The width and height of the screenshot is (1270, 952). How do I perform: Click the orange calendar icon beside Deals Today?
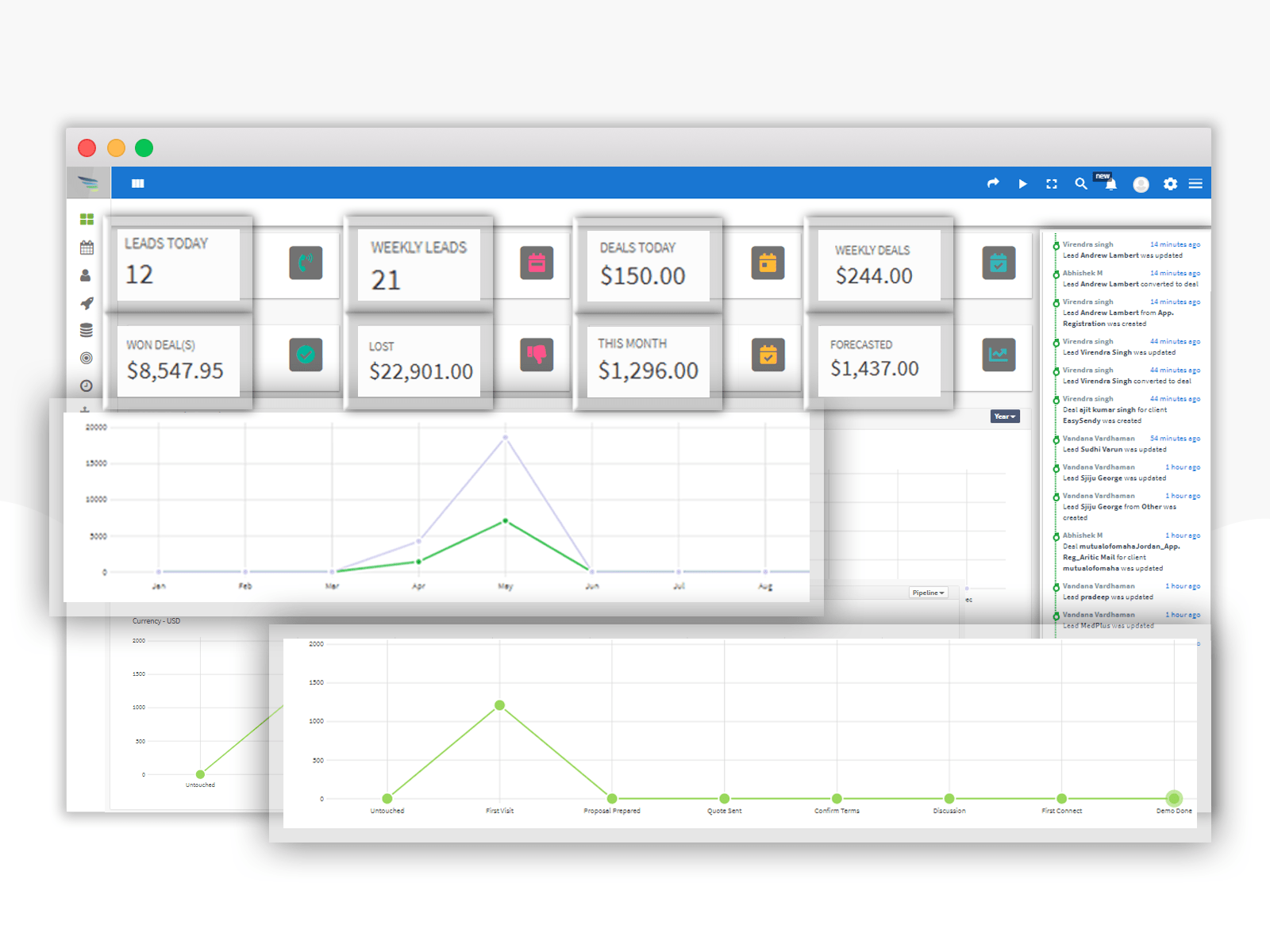(x=768, y=263)
